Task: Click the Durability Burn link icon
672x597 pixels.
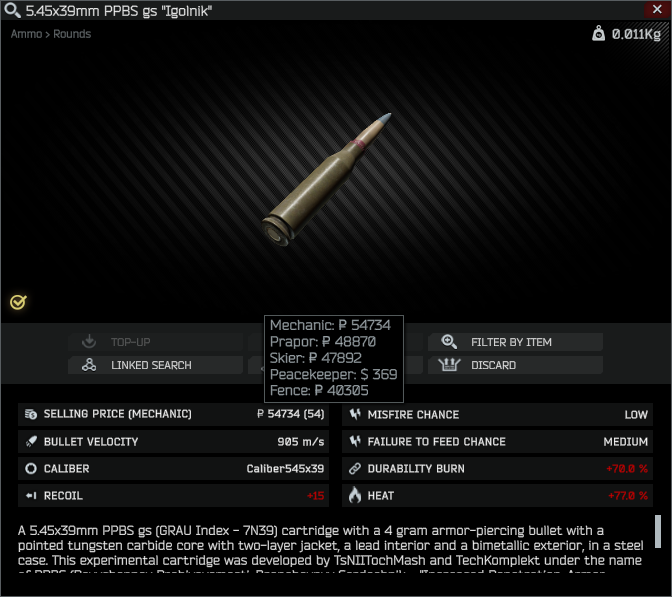Action: click(355, 468)
